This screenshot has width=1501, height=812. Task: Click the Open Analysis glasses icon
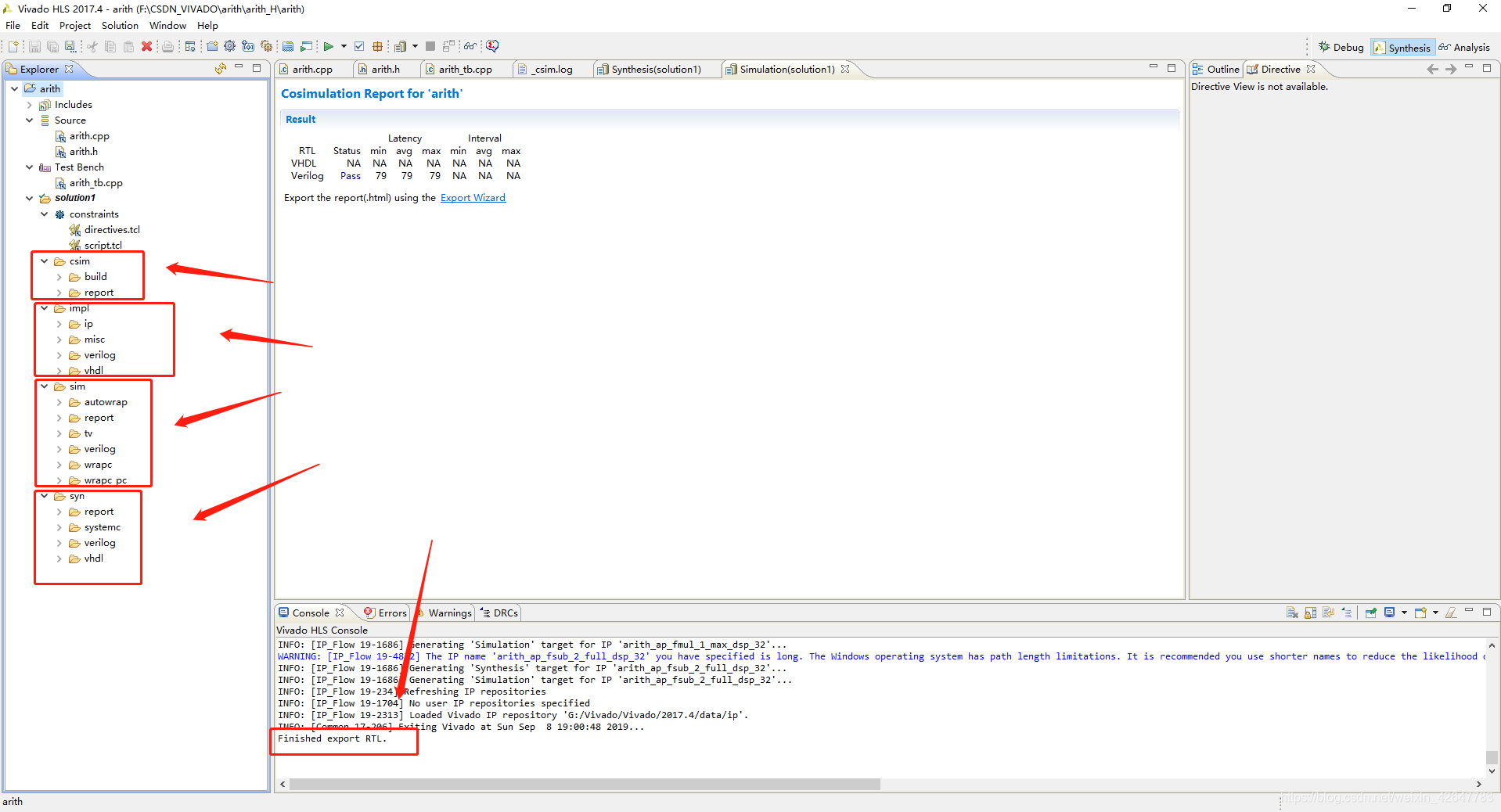tap(470, 46)
